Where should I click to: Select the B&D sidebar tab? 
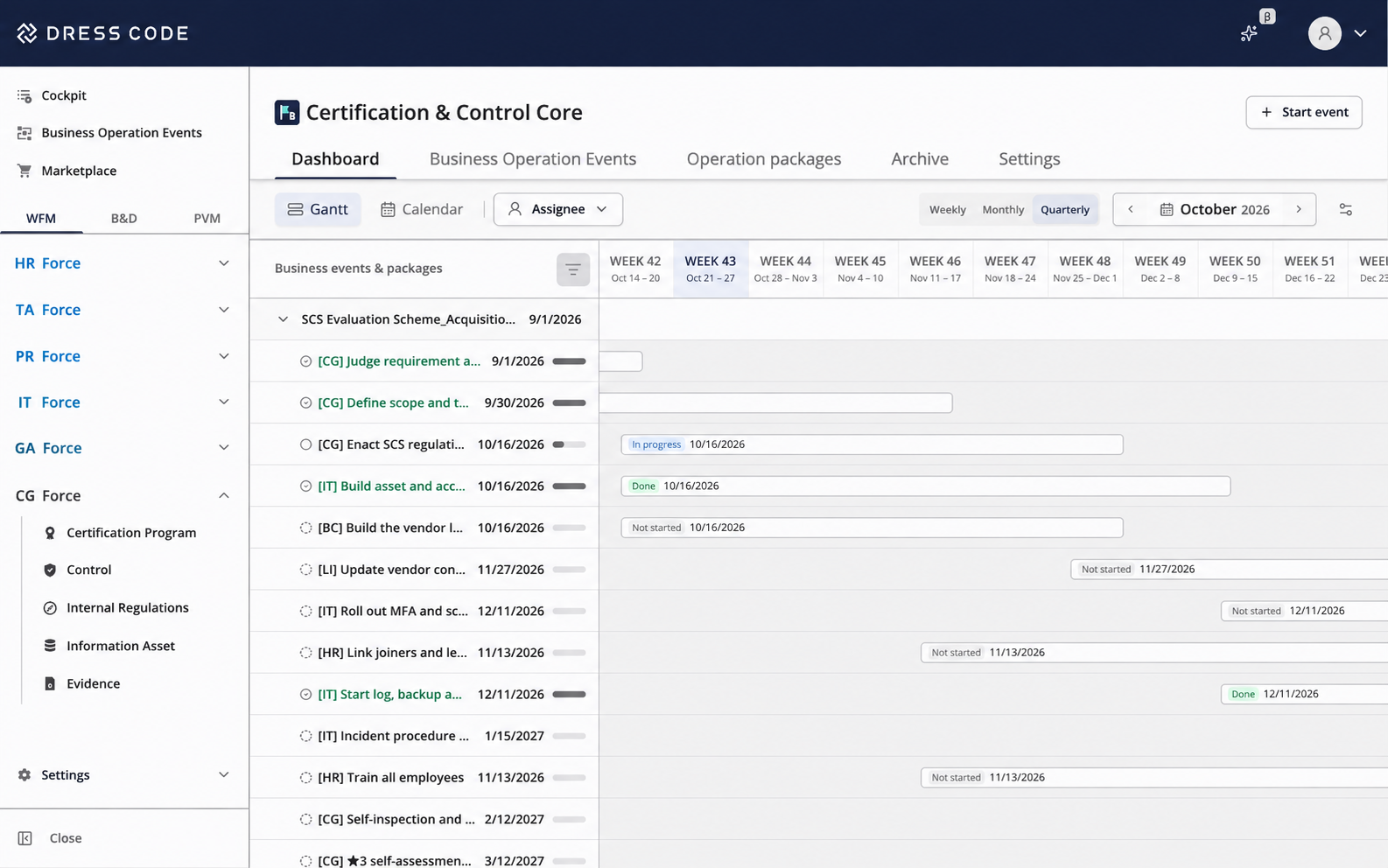tap(124, 219)
